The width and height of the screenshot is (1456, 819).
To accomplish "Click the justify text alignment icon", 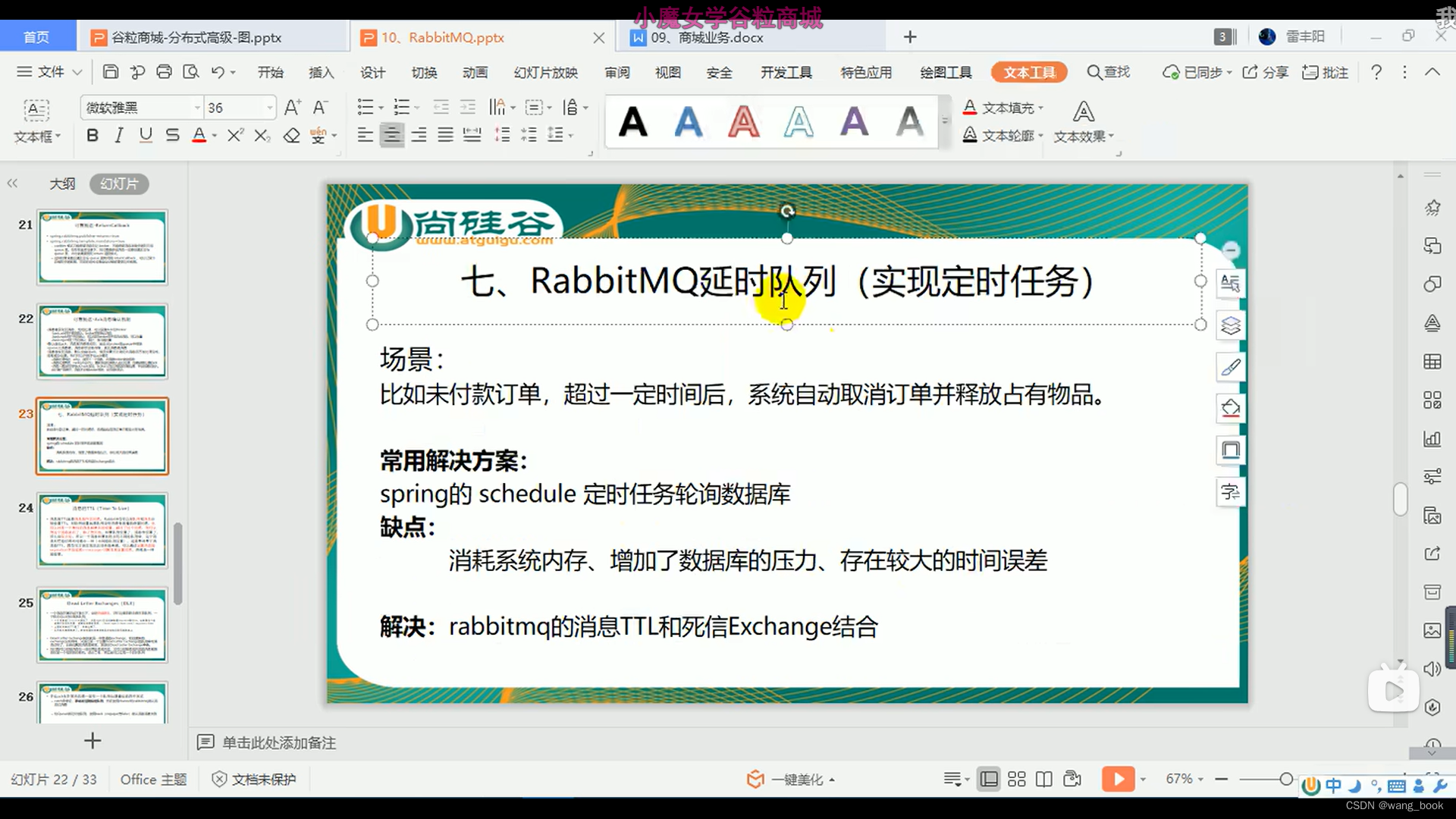I will 445,136.
